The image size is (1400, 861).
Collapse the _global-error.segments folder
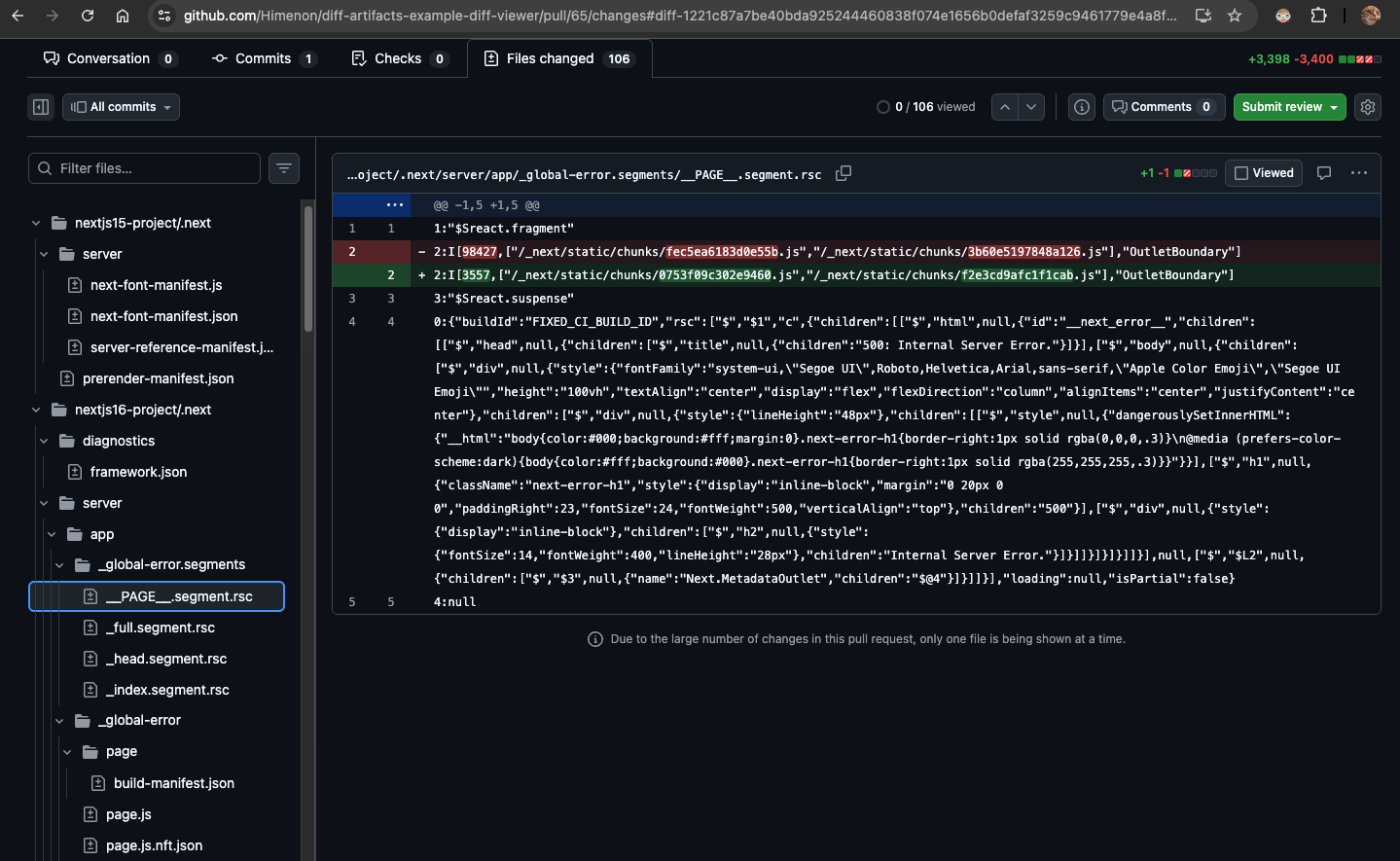point(59,564)
